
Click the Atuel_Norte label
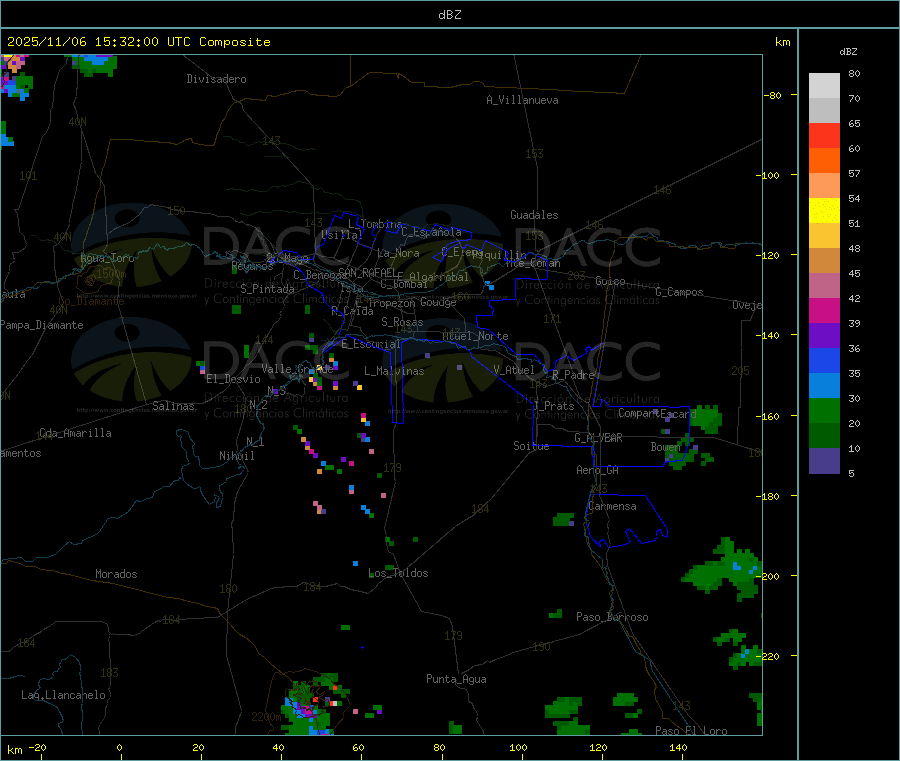coord(475,336)
